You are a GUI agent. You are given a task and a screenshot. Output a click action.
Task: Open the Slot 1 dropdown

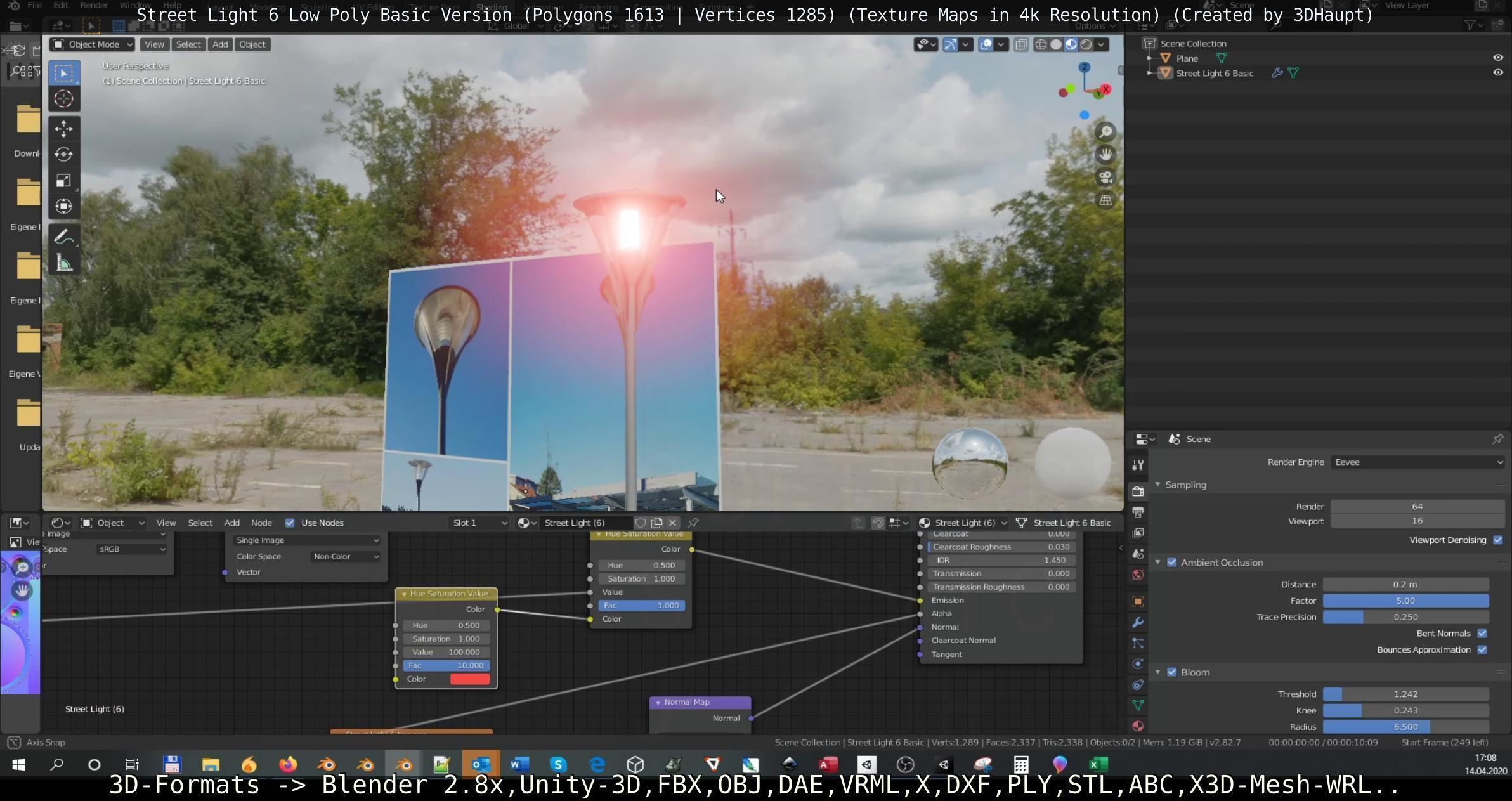479,523
